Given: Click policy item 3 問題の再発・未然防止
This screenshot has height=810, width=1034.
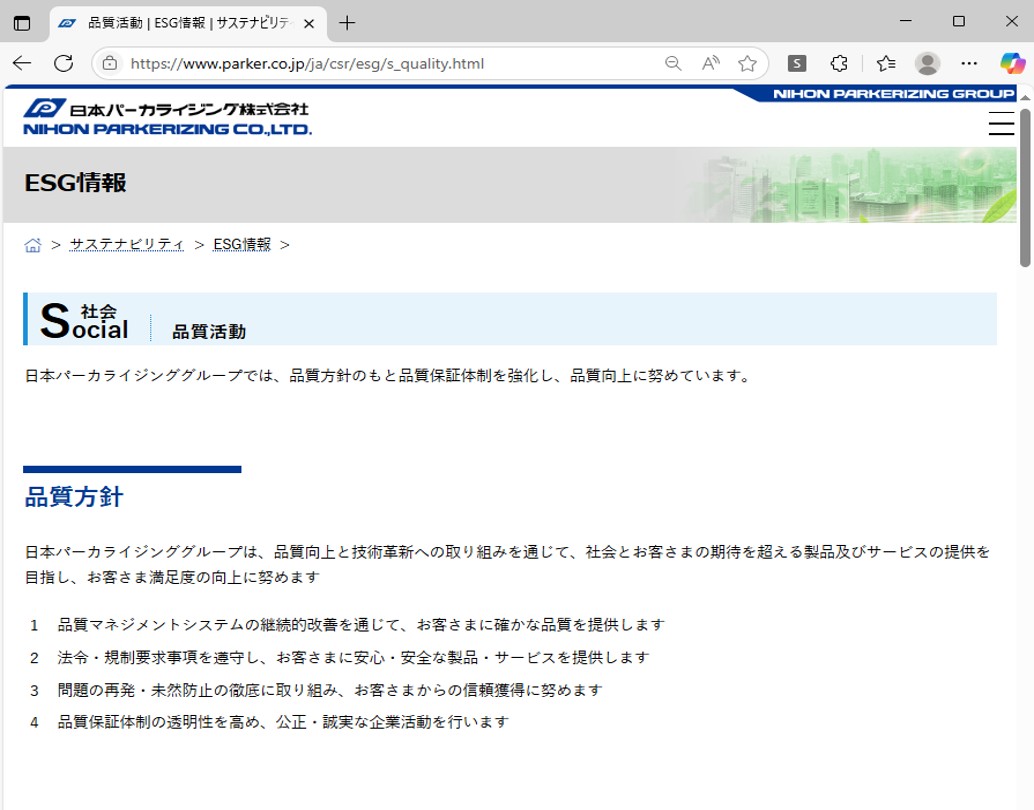Looking at the screenshot, I should (x=330, y=690).
